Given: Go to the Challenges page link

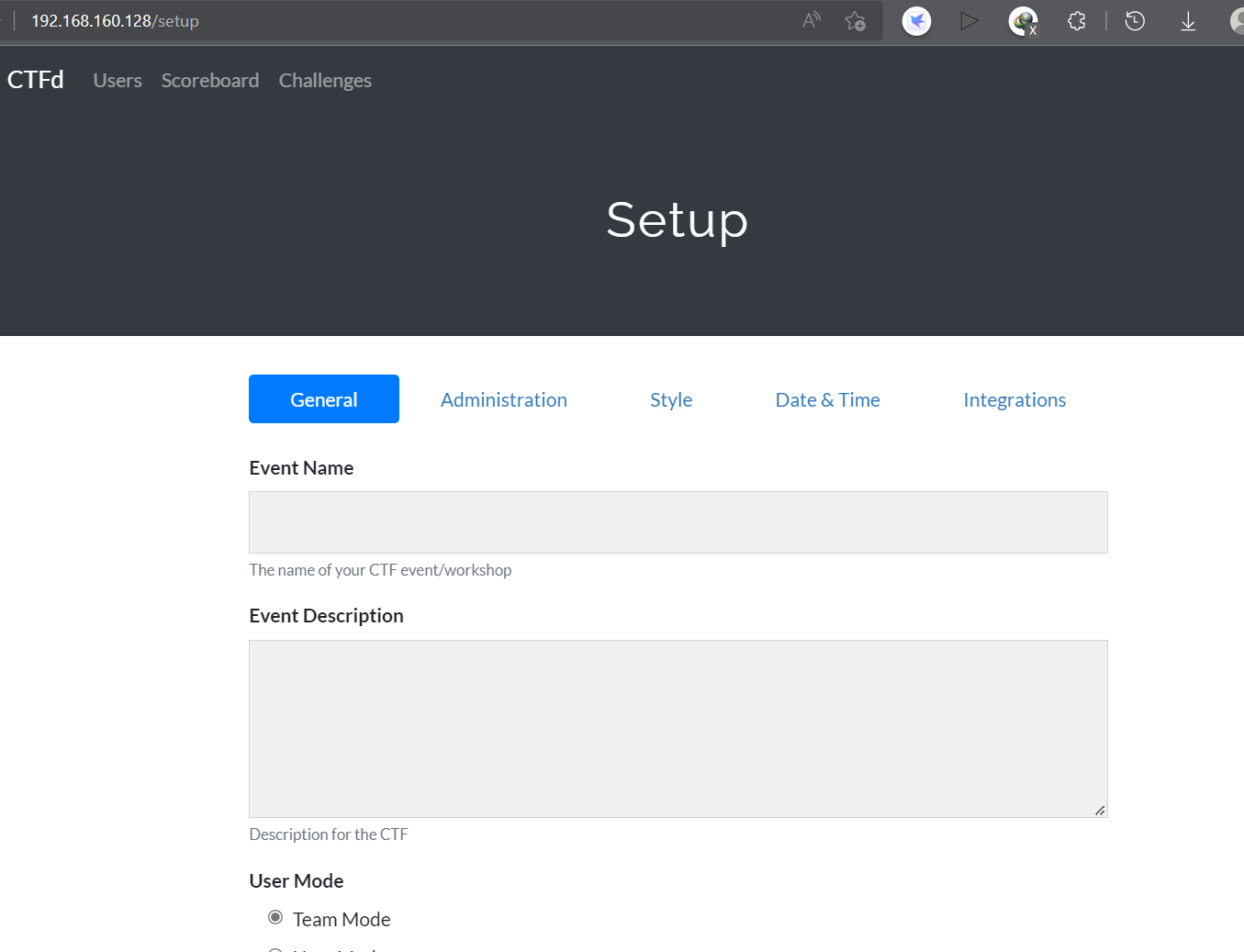Looking at the screenshot, I should point(325,81).
